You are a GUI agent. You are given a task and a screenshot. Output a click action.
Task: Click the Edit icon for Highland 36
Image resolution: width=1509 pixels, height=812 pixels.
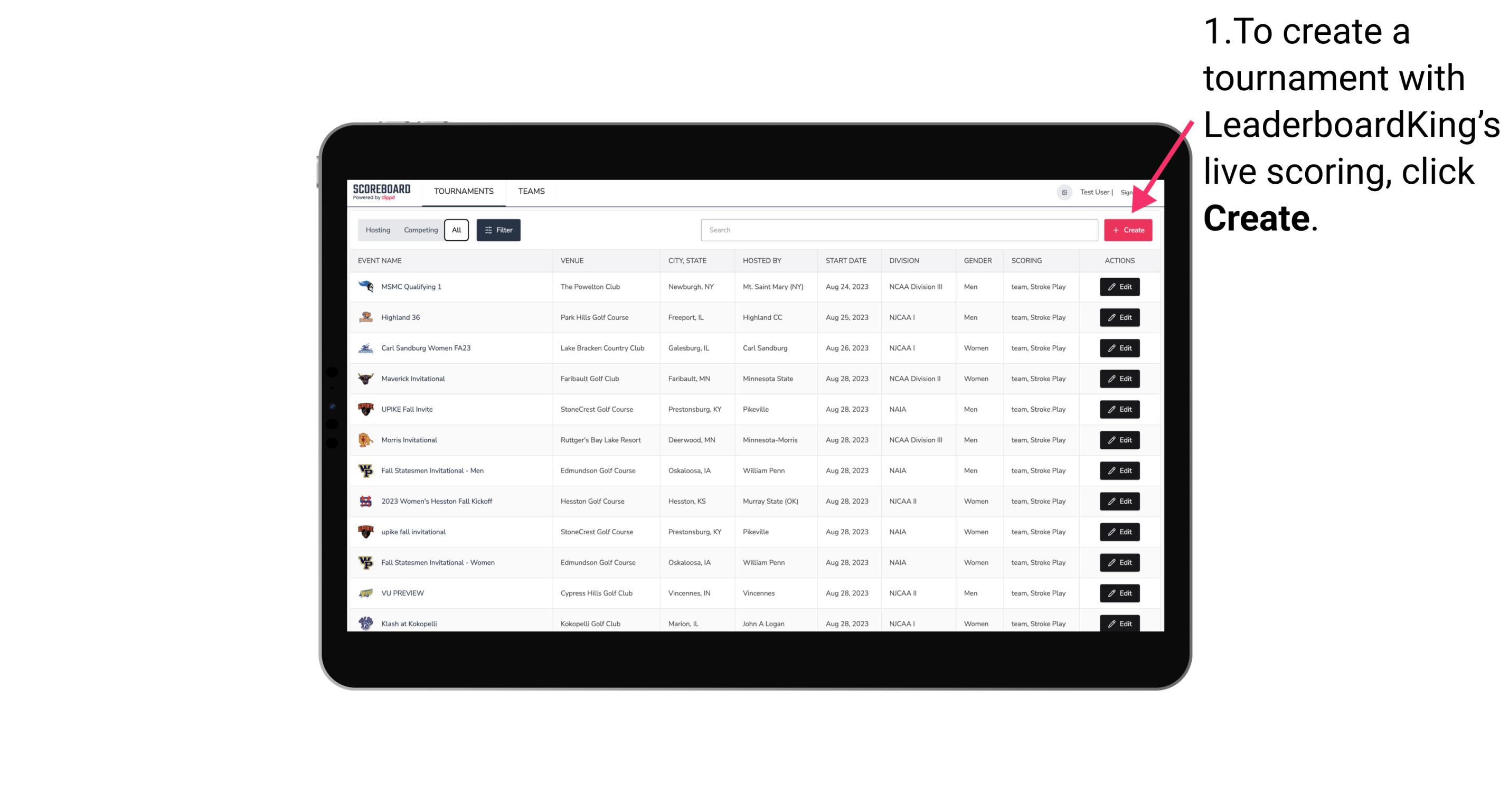[x=1119, y=317]
